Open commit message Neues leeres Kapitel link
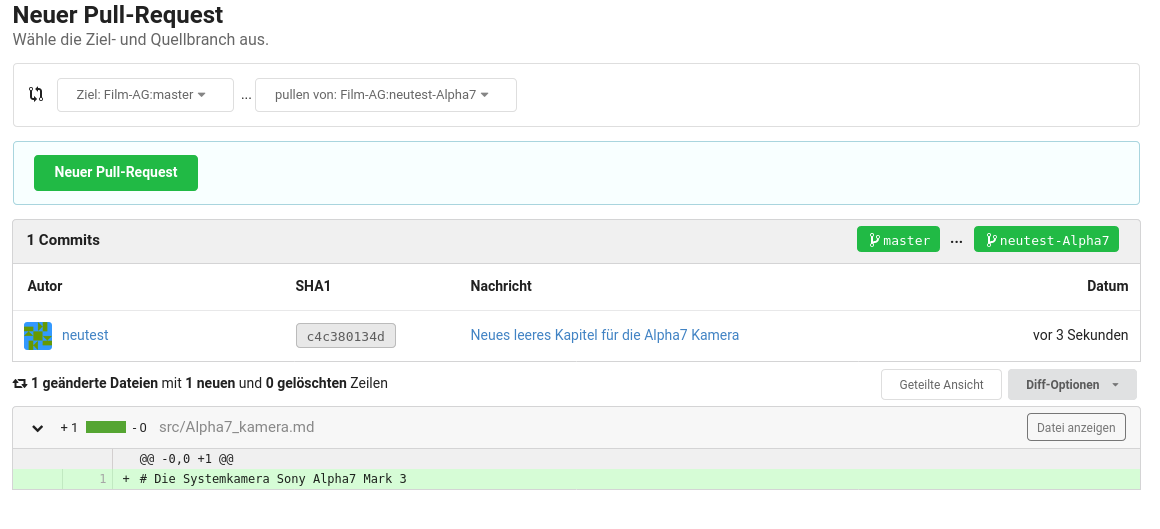 click(x=604, y=335)
